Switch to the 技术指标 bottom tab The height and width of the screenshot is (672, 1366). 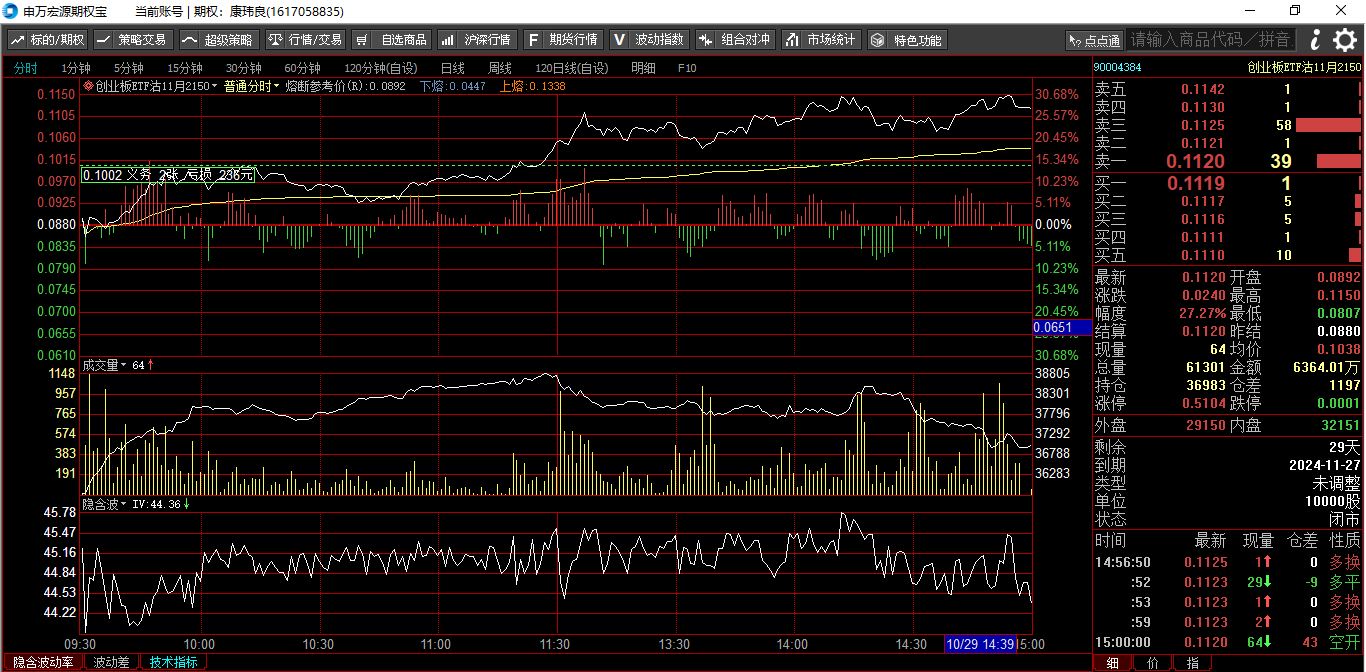pos(174,662)
